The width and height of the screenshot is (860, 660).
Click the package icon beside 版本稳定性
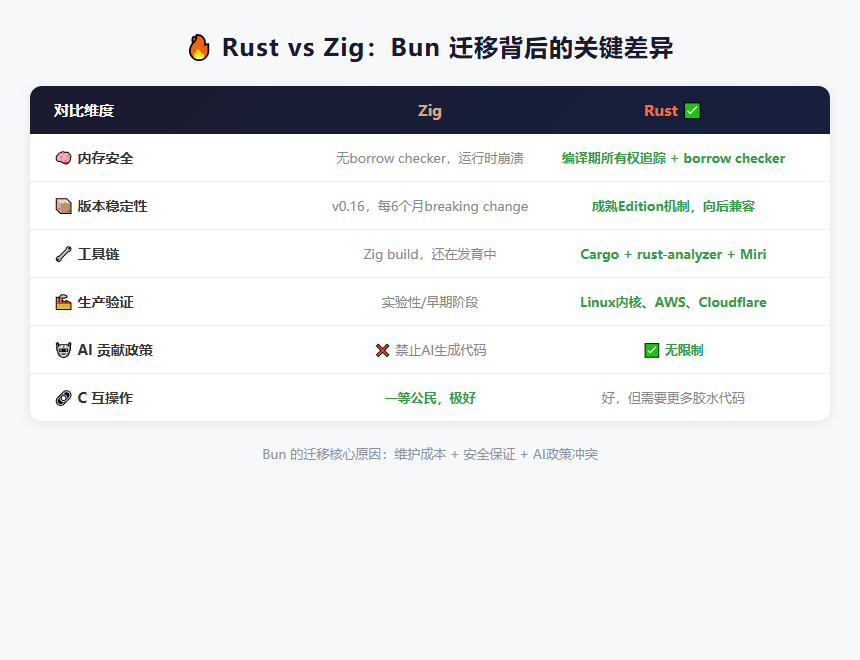[x=63, y=206]
